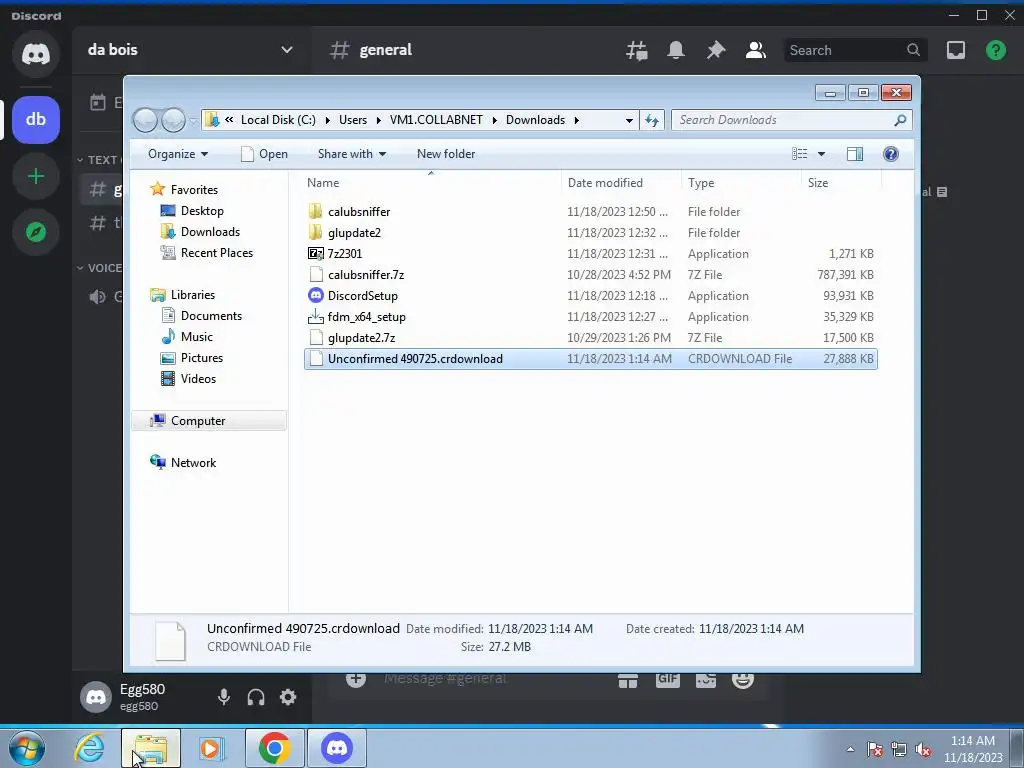Open view options dropdown arrow

822,154
